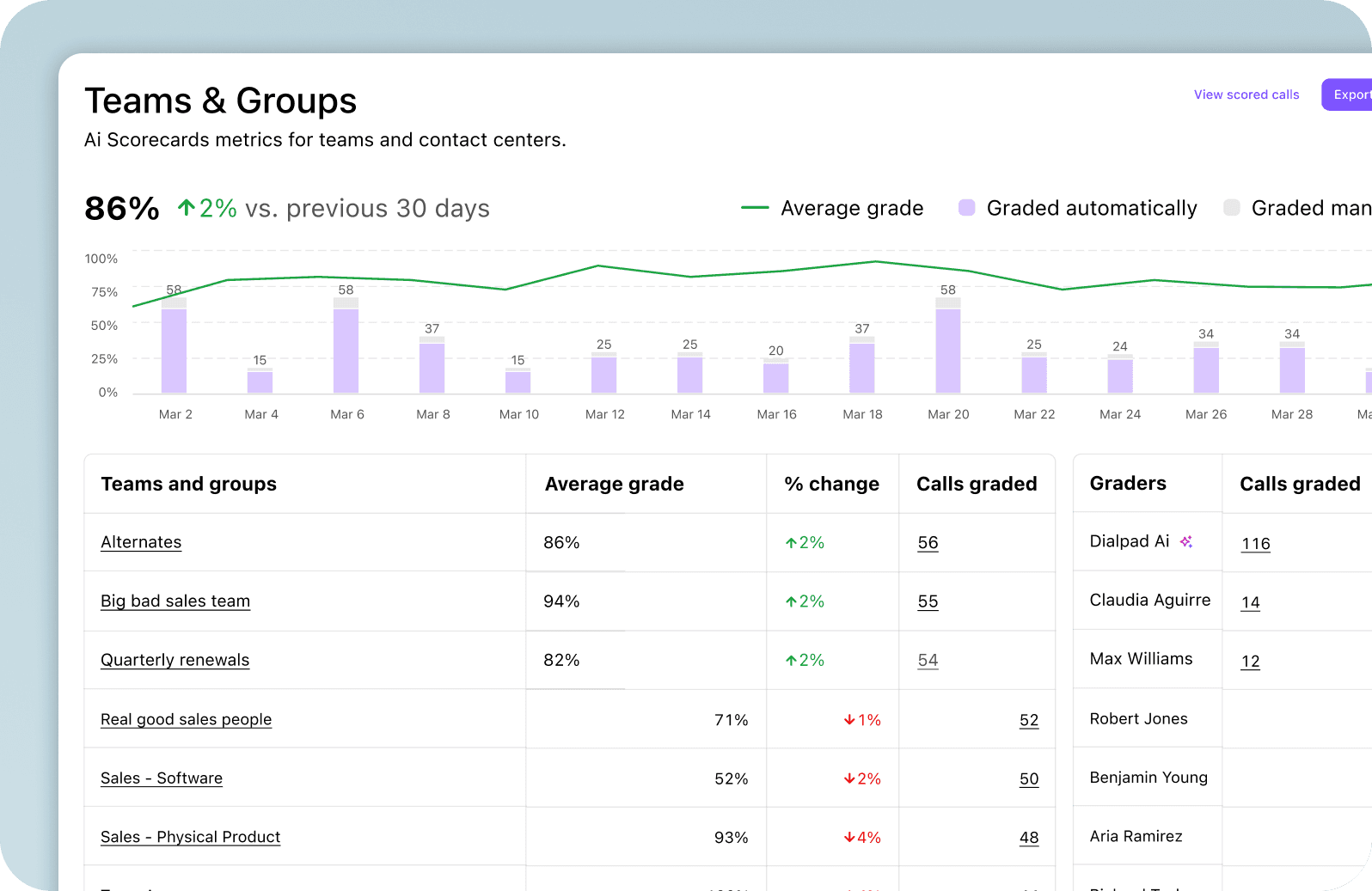The width and height of the screenshot is (1372, 891).
Task: Click the gray Graded manually legend swatch
Action: coord(1231,208)
